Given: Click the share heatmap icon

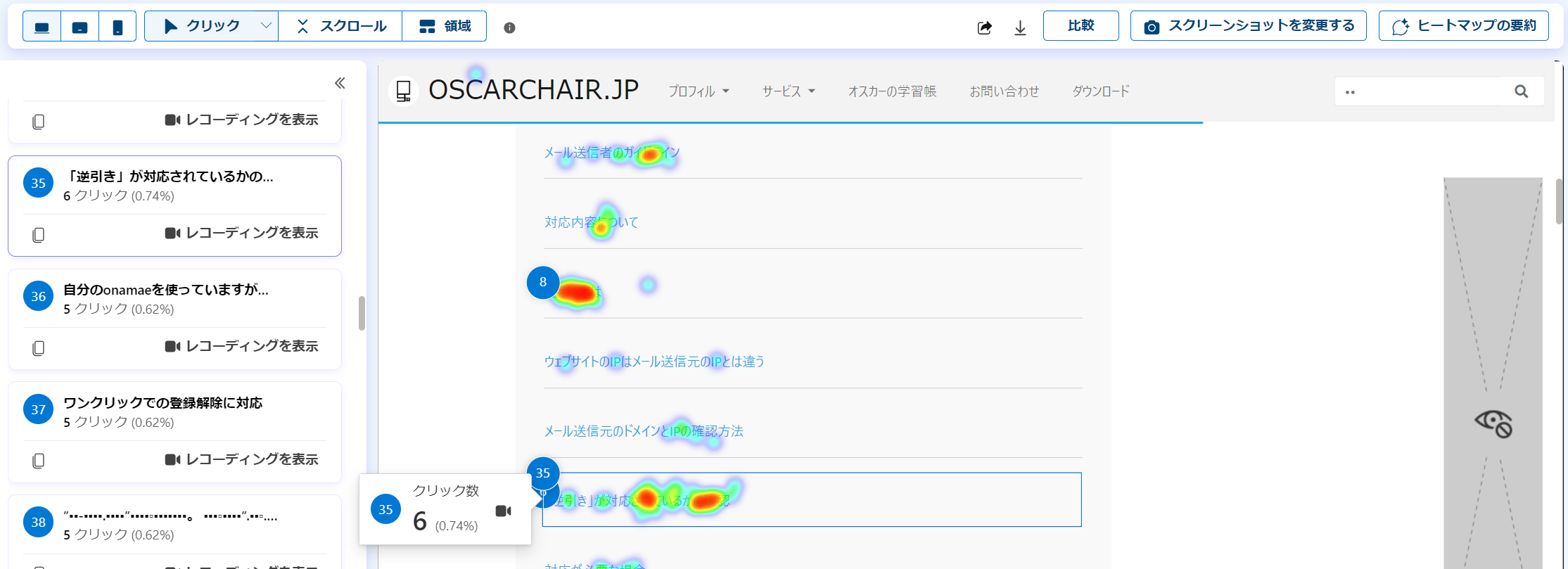Looking at the screenshot, I should (x=985, y=27).
